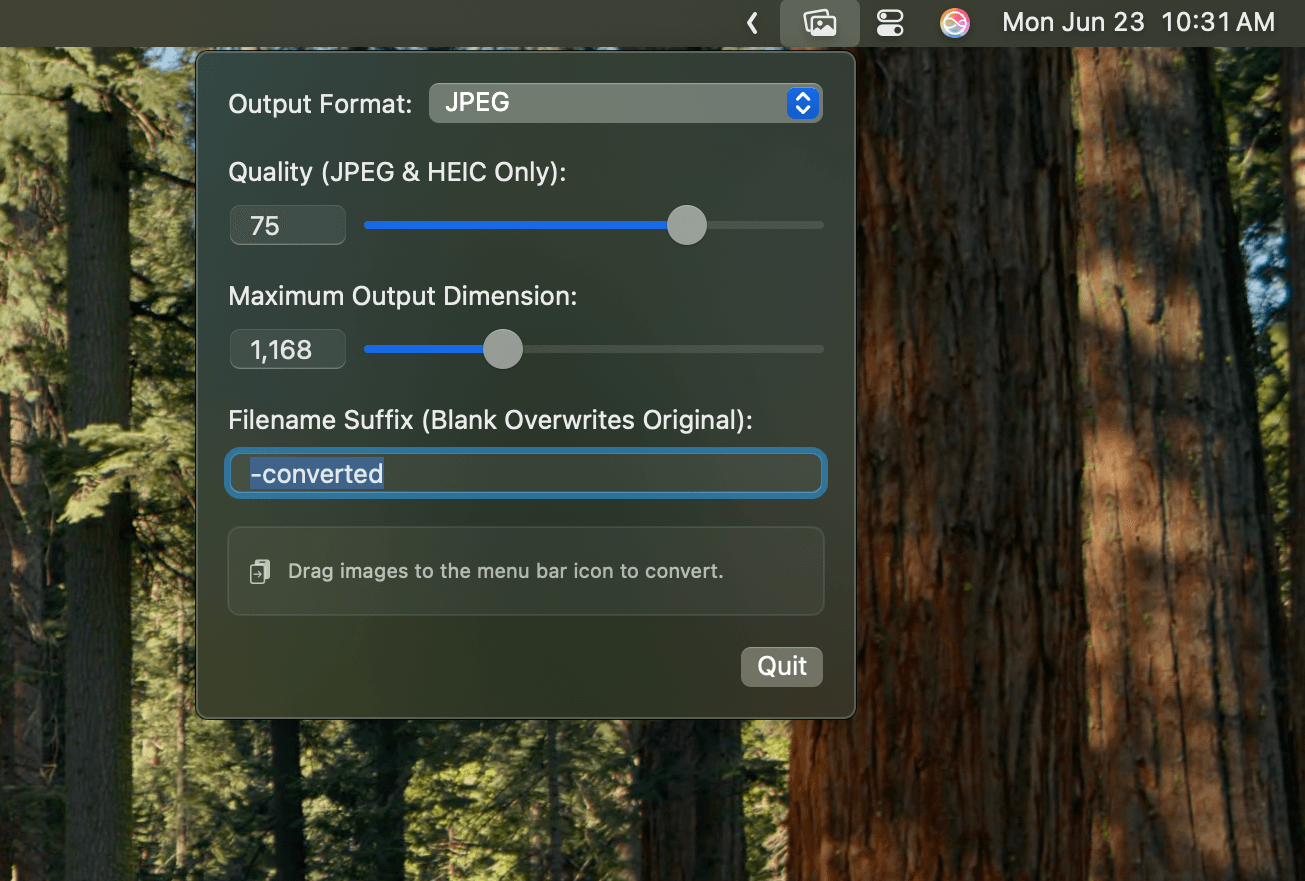Click the date Mon Jun 23 in menu bar
The image size is (1305, 881).
tap(1072, 22)
